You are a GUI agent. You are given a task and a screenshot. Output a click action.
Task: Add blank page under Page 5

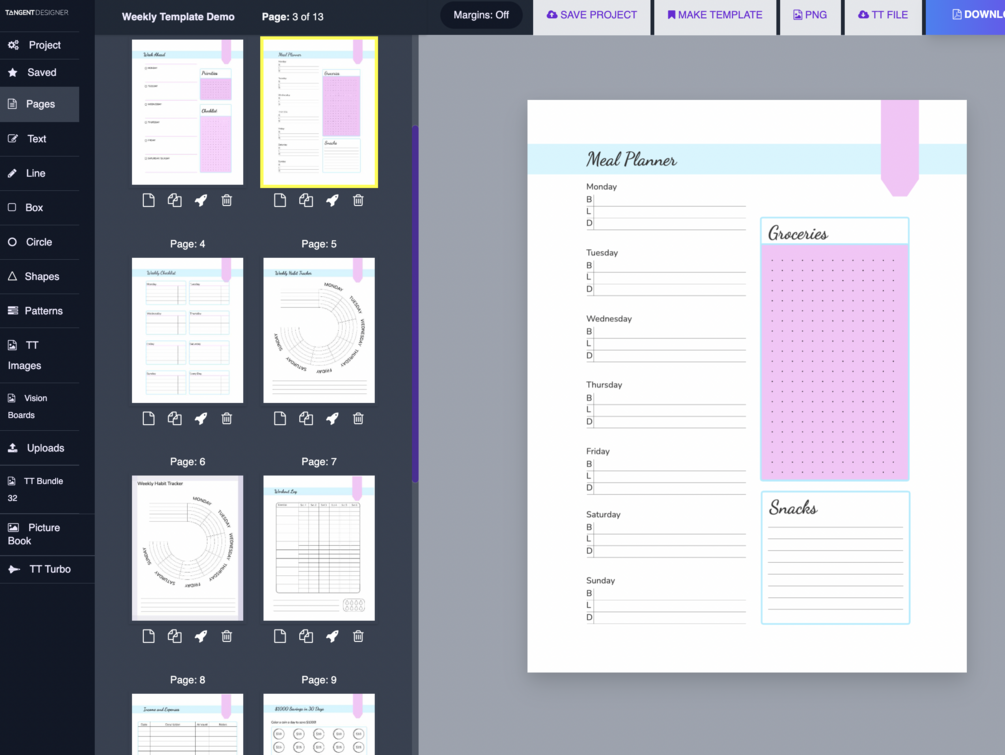280,419
